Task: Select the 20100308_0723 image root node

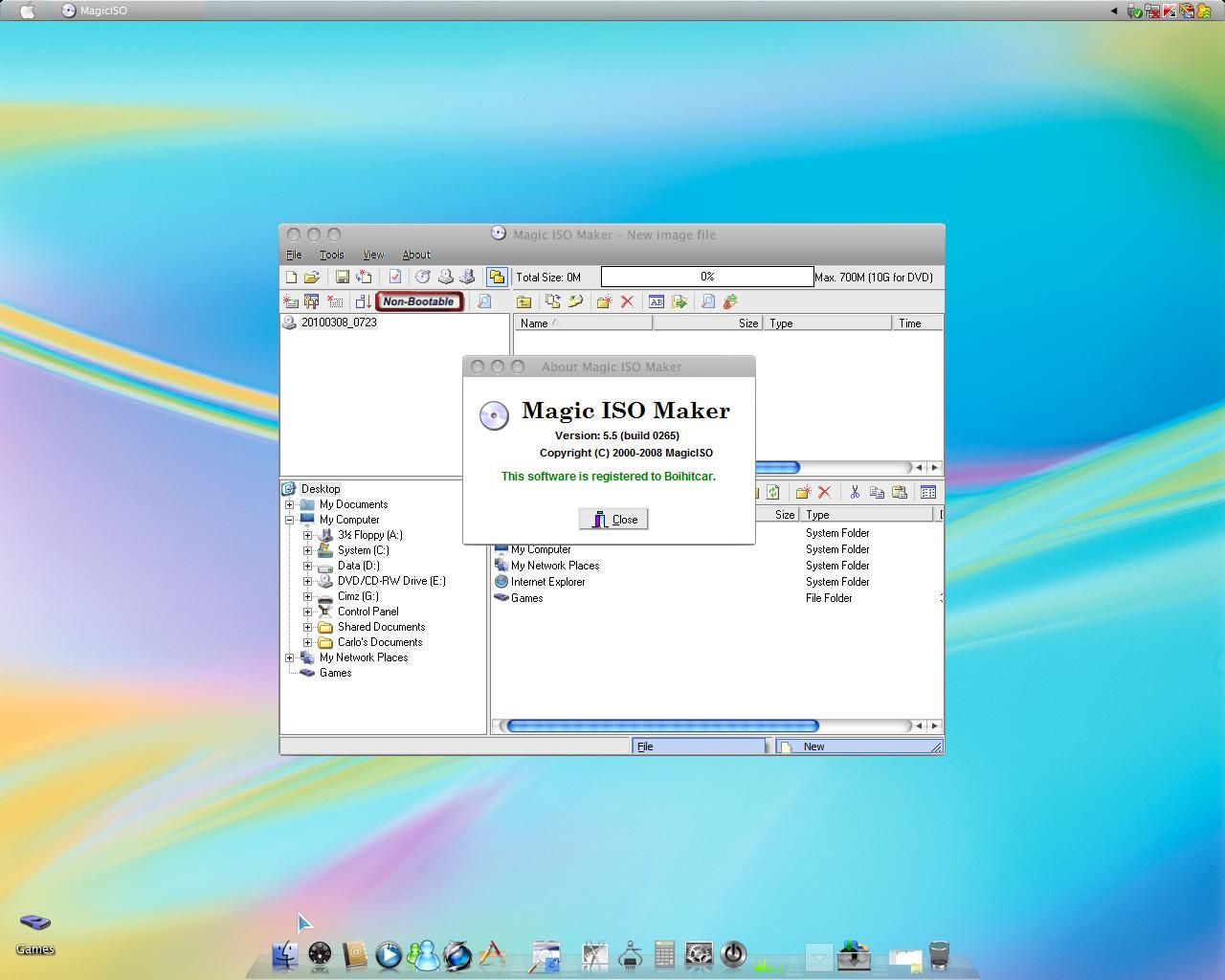Action: (339, 323)
